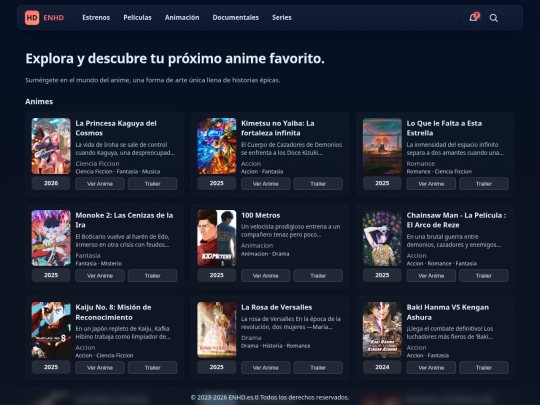Click genres Animacion · Drama on 100 Metros

(x=265, y=254)
